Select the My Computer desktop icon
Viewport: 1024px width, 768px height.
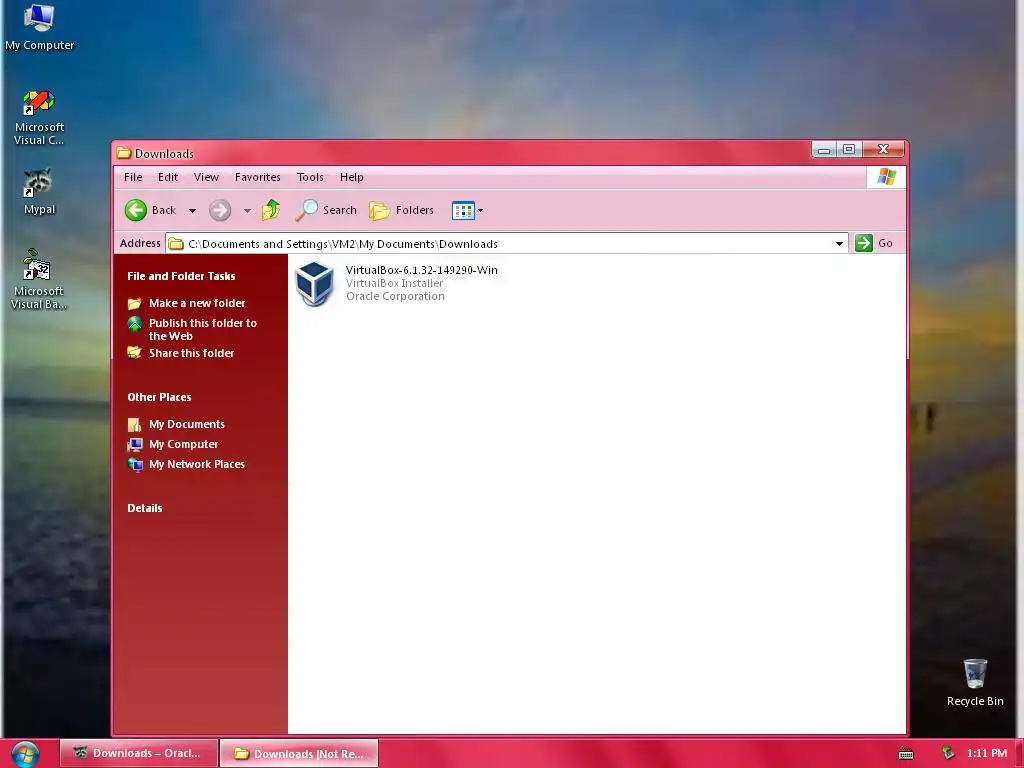[39, 27]
